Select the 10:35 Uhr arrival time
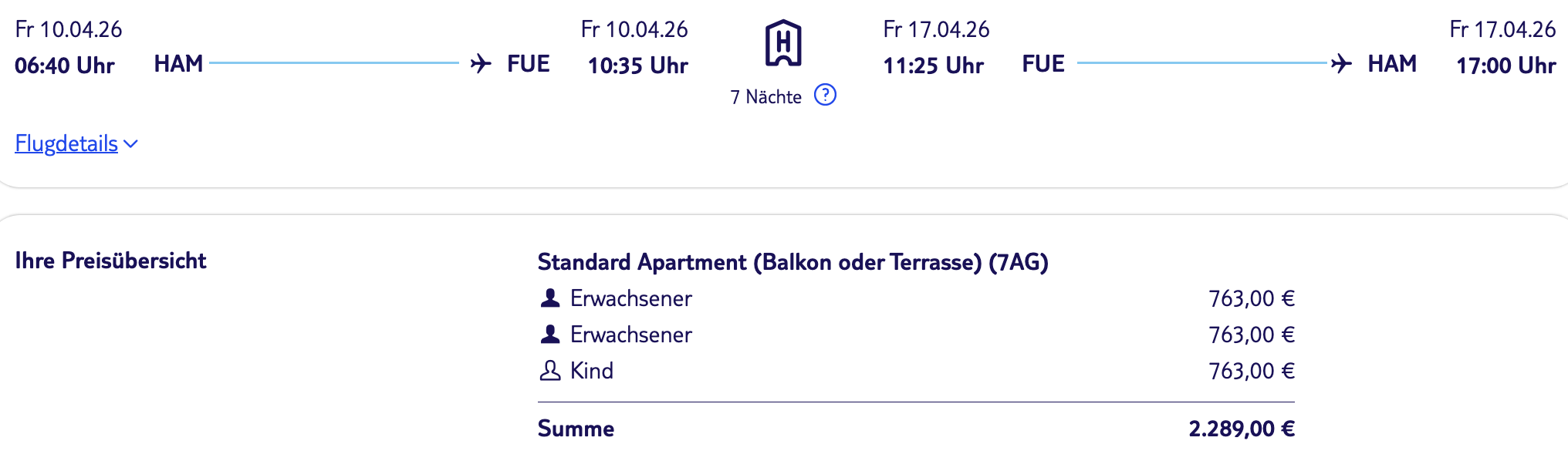The height and width of the screenshot is (461, 1568). (637, 66)
